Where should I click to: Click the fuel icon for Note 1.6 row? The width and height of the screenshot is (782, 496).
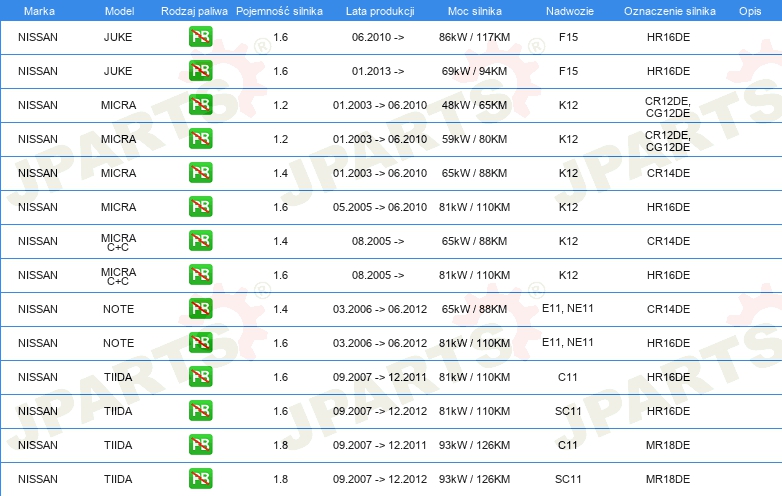(200, 343)
